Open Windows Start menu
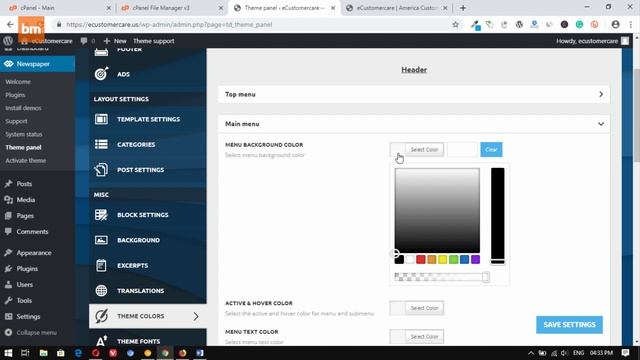 [8, 353]
